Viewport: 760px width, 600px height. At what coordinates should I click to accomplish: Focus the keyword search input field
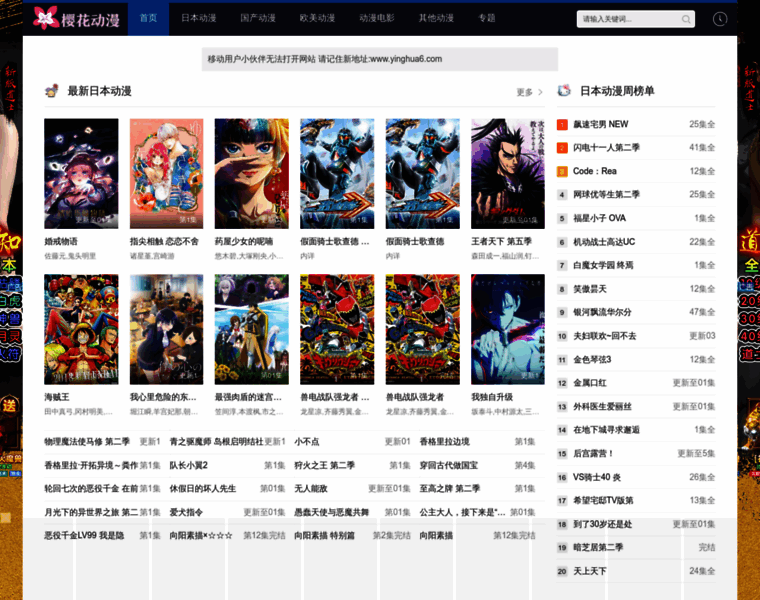[630, 19]
